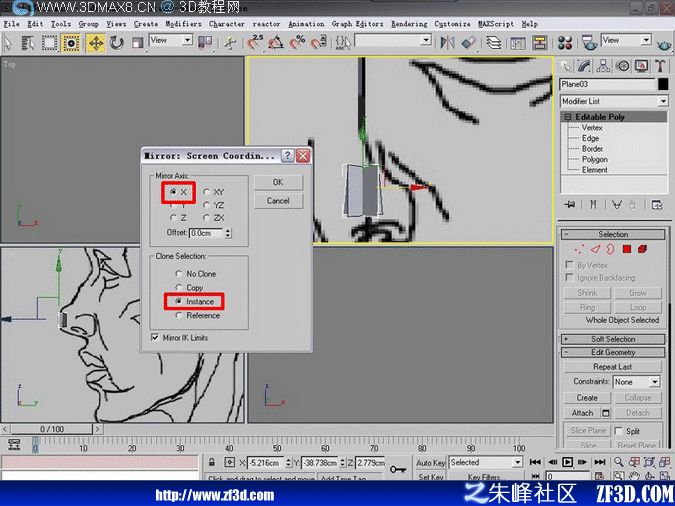Viewport: 675px width, 506px height.
Task: Open the Edit Named Selection Sets icon
Action: [343, 42]
